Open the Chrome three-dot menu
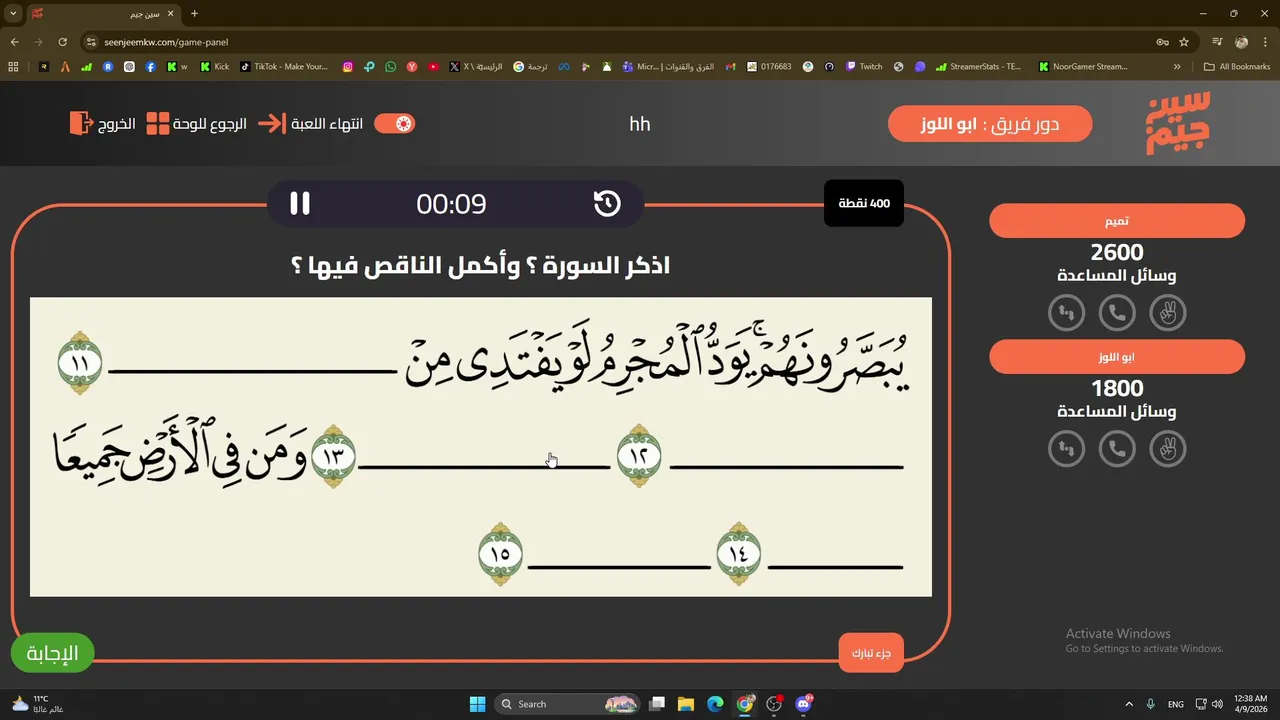Viewport: 1280px width, 720px height. click(x=1265, y=42)
